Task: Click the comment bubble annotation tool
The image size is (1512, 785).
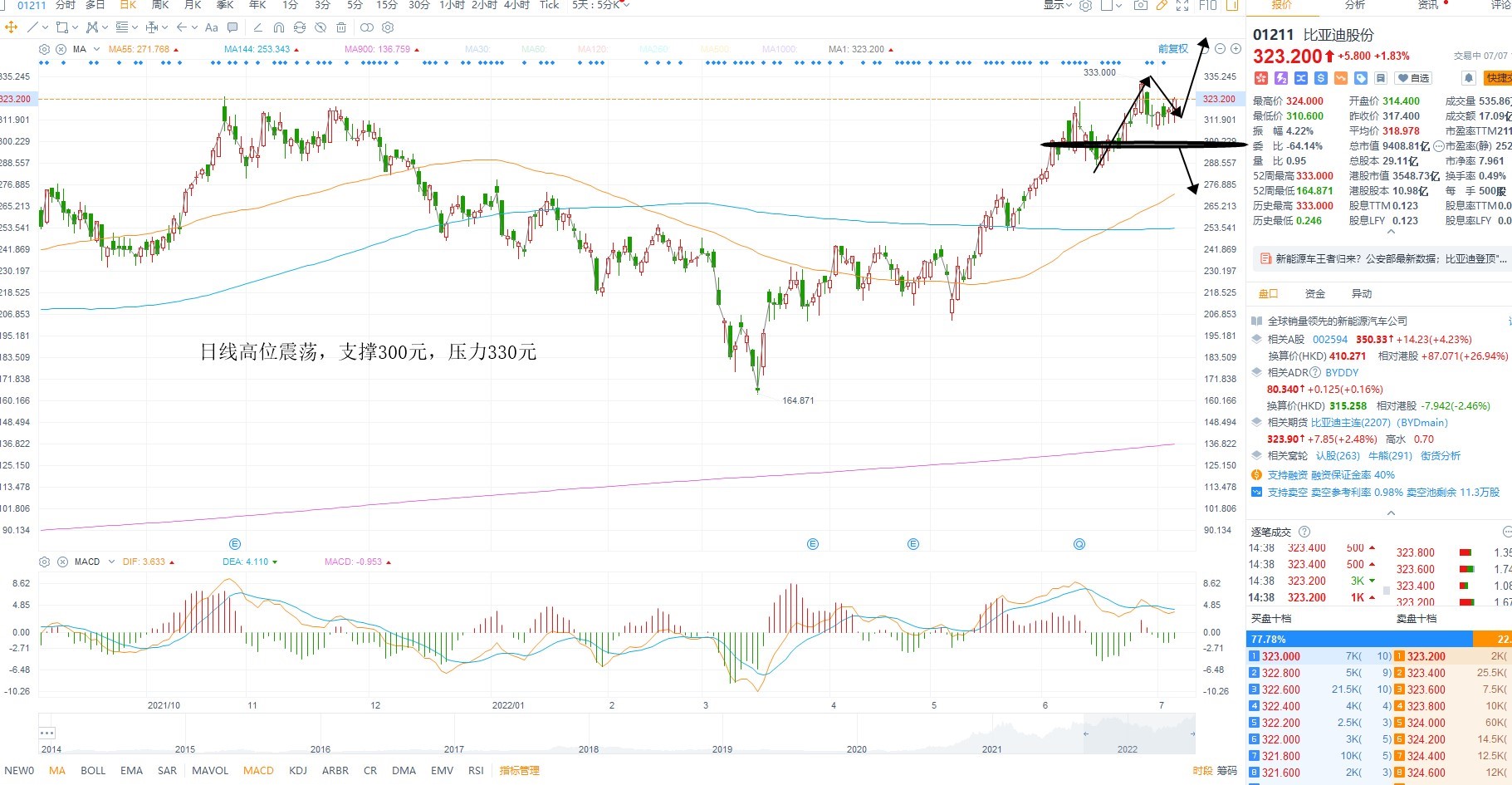Action: coord(232,27)
